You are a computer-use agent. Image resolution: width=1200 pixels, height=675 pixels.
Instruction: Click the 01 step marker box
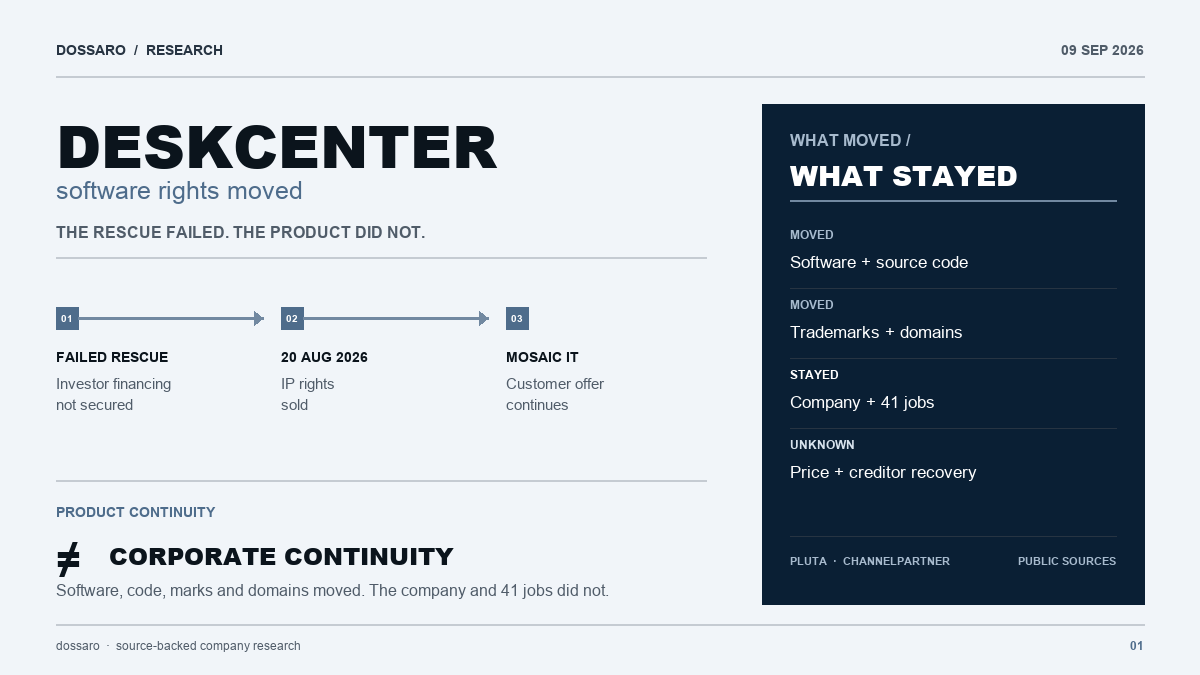tap(67, 319)
